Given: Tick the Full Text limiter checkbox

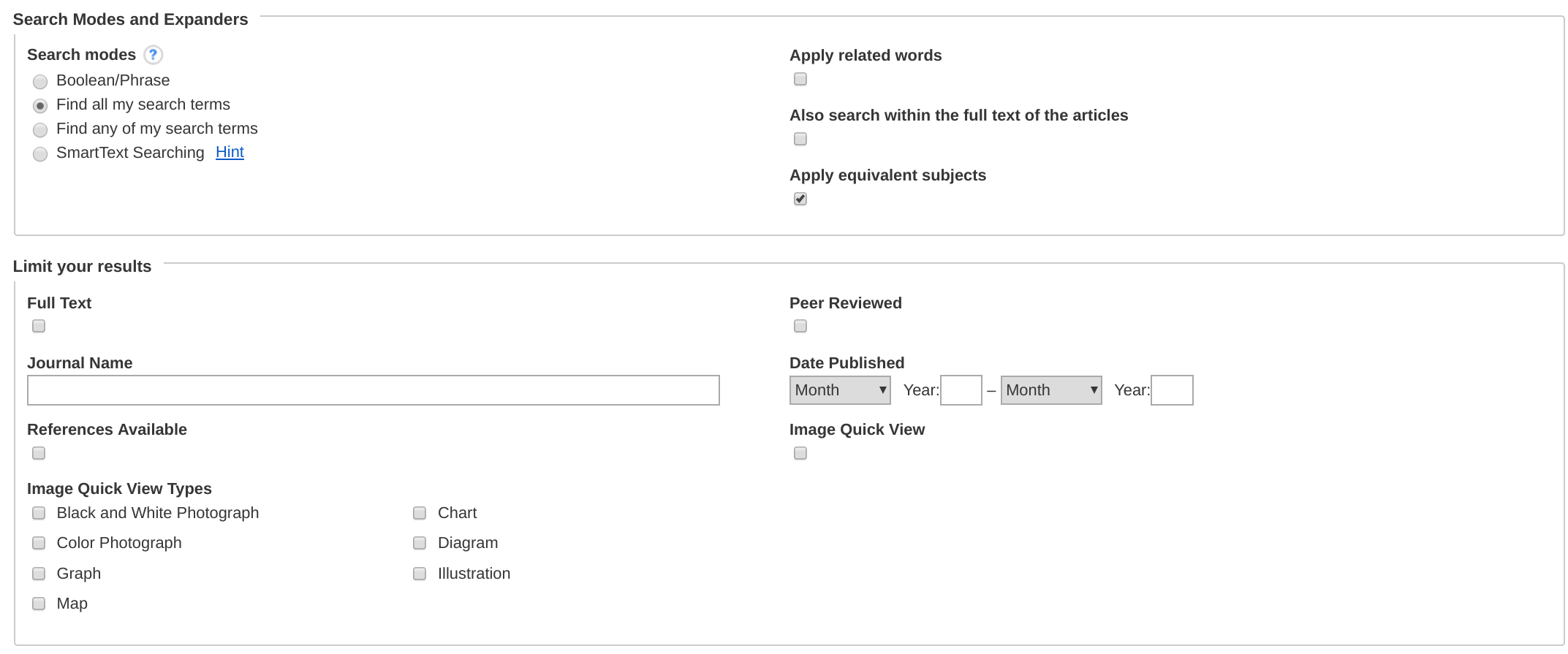Looking at the screenshot, I should coord(39,326).
